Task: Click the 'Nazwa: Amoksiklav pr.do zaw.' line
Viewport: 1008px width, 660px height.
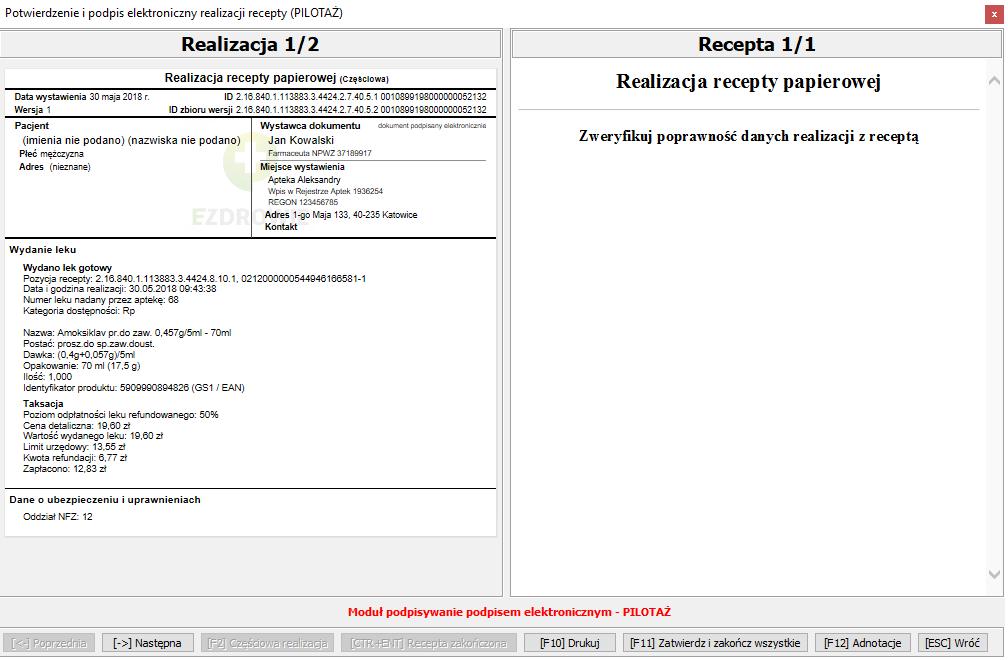Action: (x=127, y=333)
